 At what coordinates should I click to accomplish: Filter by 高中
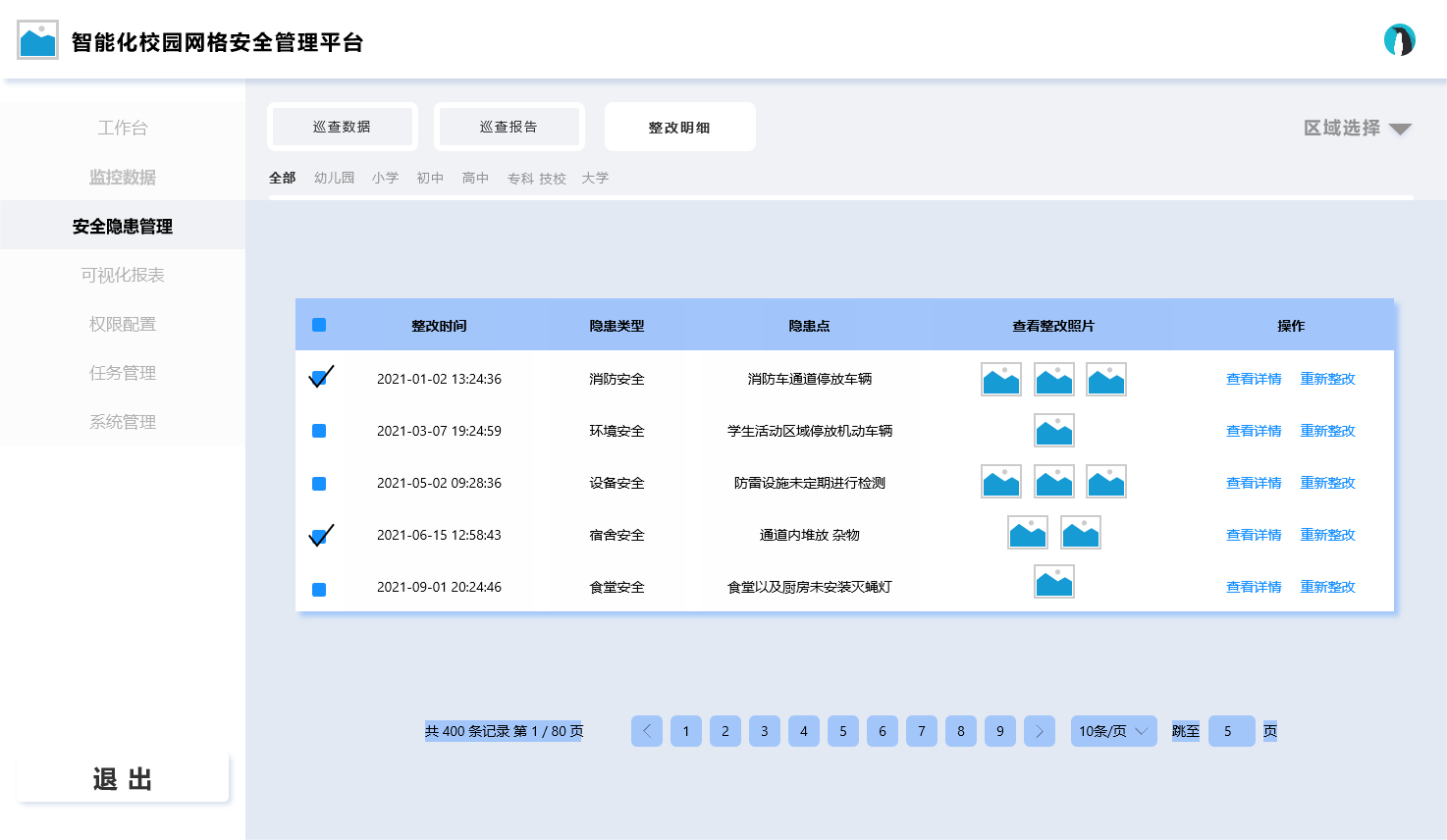click(x=476, y=178)
